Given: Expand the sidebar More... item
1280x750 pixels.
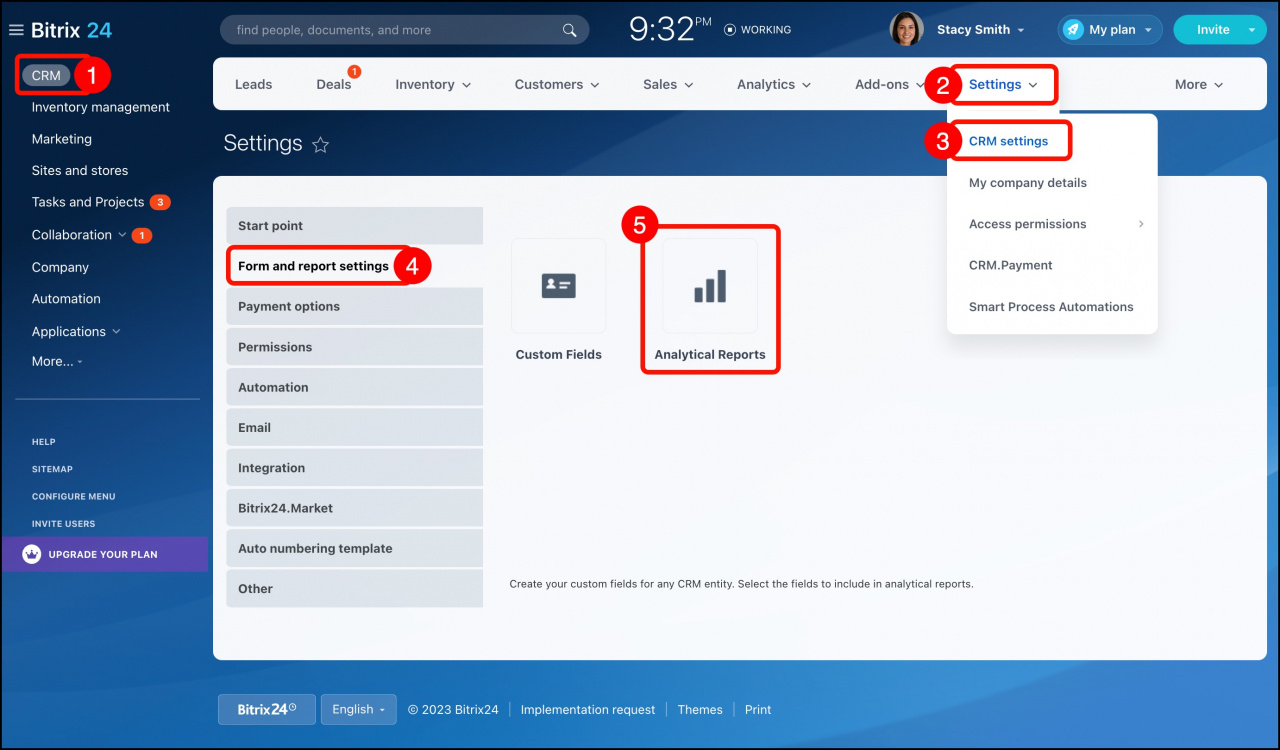Looking at the screenshot, I should coord(57,361).
